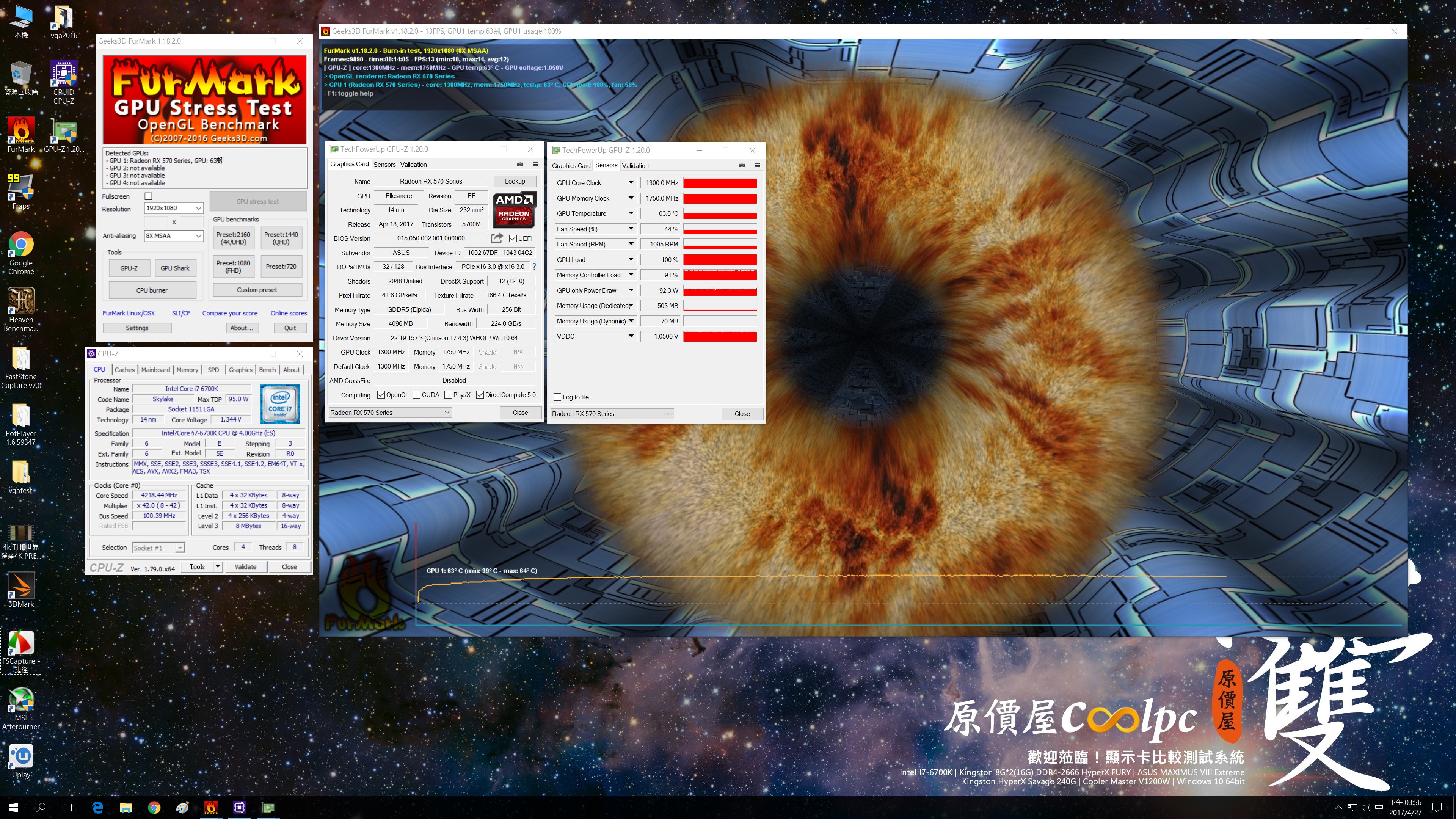Open the Compare your score link
Screen dimensions: 1456x819
click(230, 313)
